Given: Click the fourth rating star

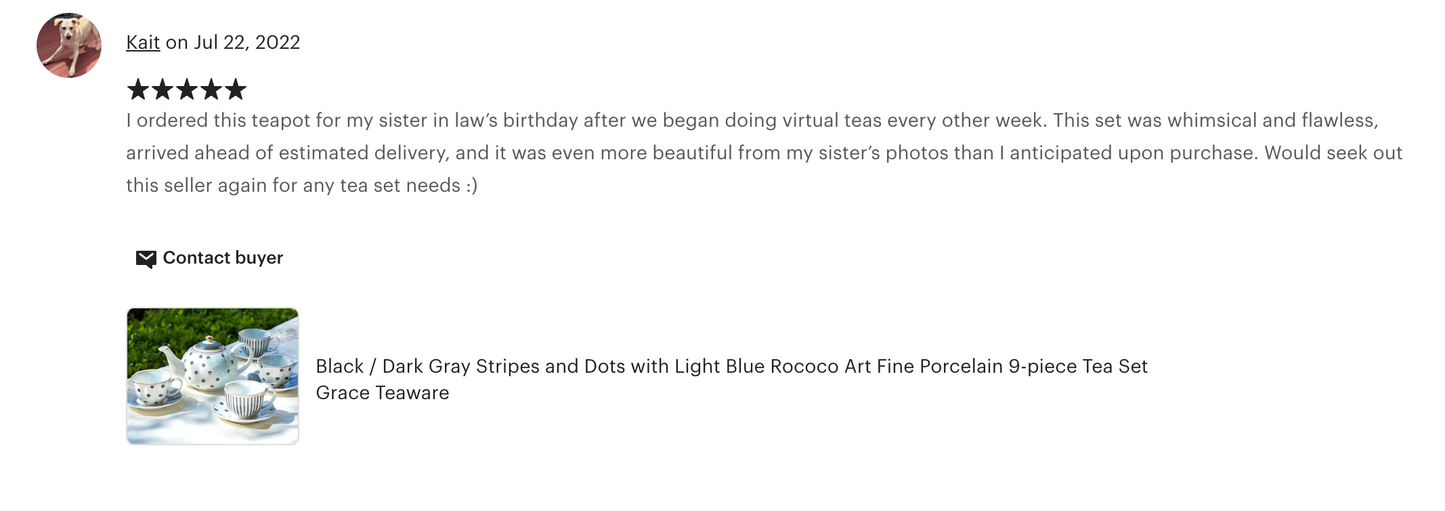Looking at the screenshot, I should [x=210, y=91].
